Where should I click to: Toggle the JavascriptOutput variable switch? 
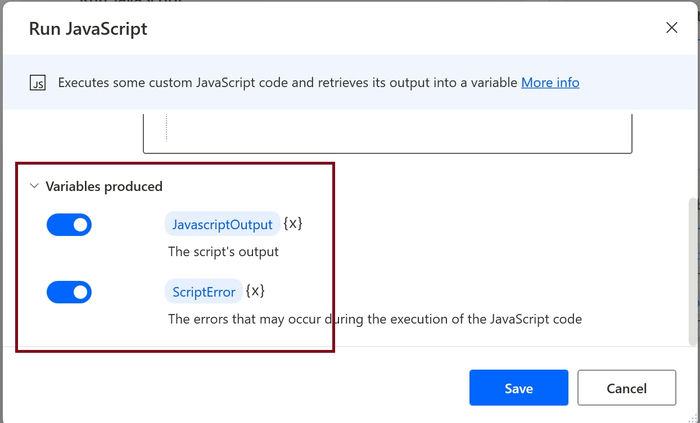69,224
